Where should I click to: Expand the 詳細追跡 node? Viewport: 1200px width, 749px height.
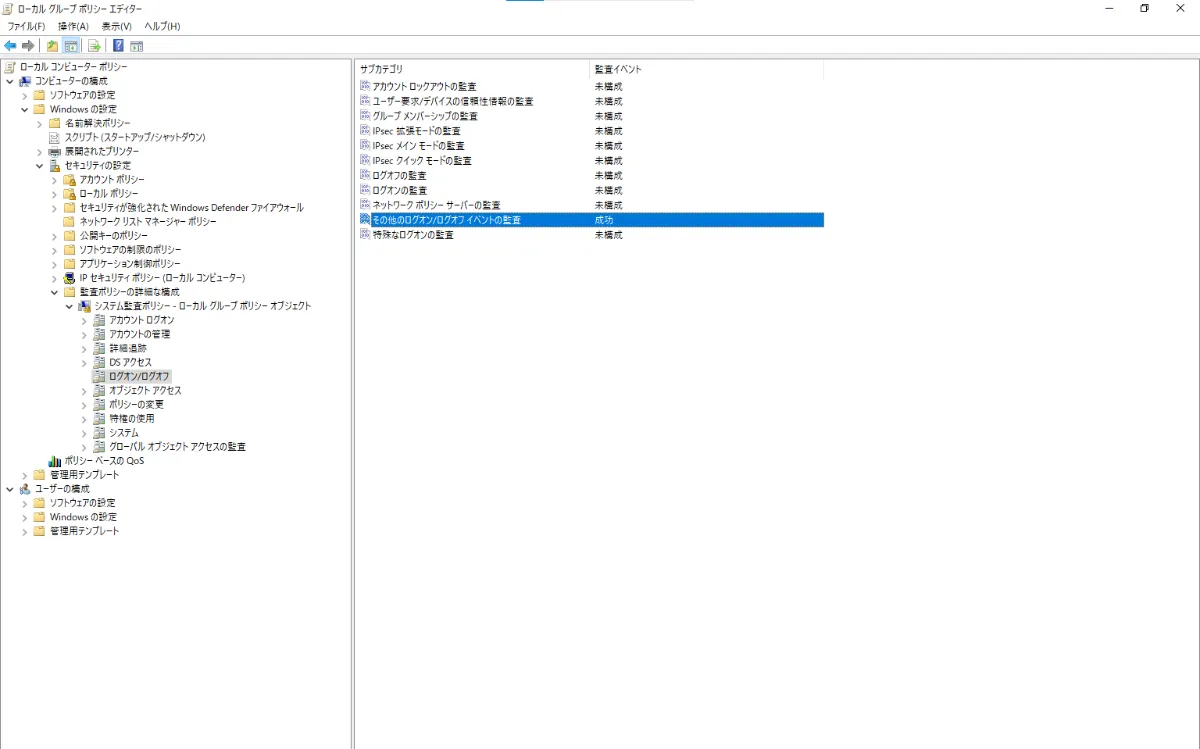(x=85, y=348)
